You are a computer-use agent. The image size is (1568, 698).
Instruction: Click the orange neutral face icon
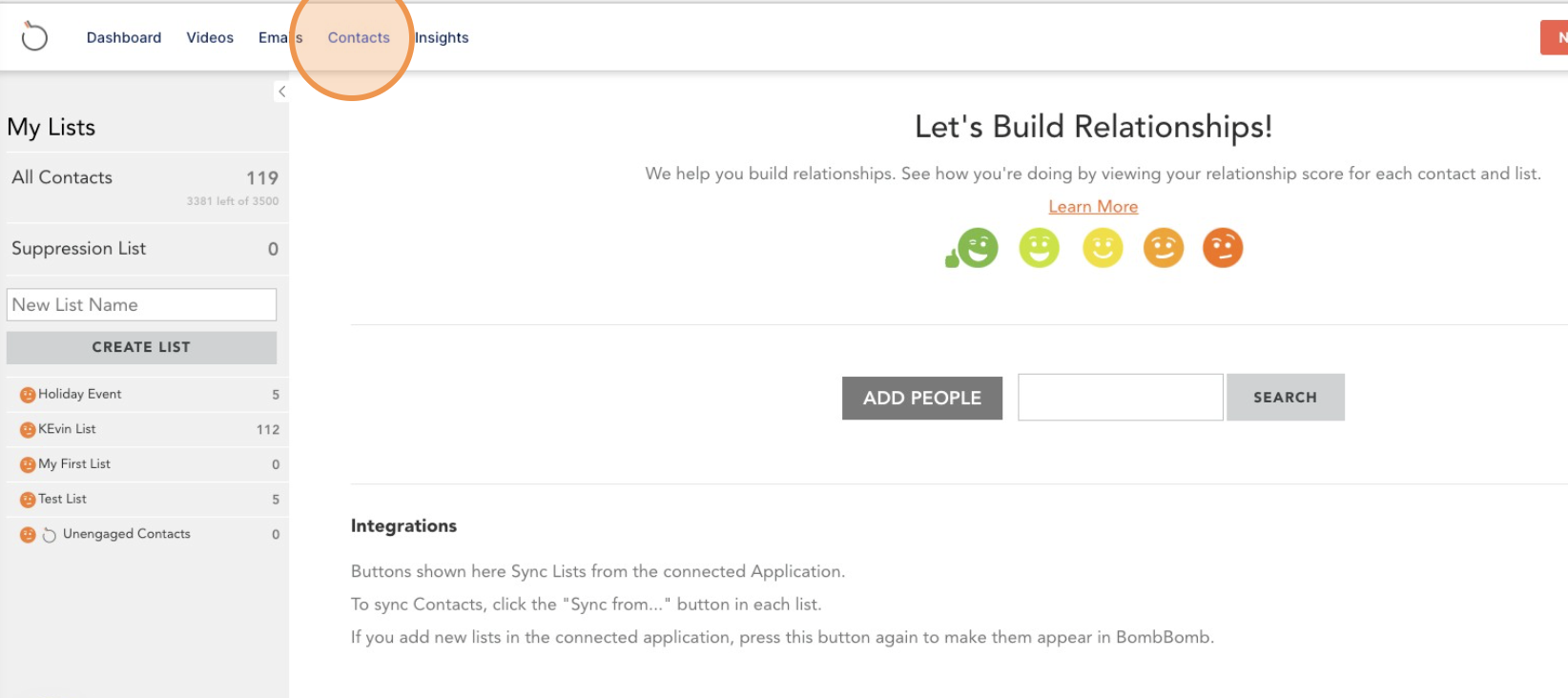click(1164, 248)
